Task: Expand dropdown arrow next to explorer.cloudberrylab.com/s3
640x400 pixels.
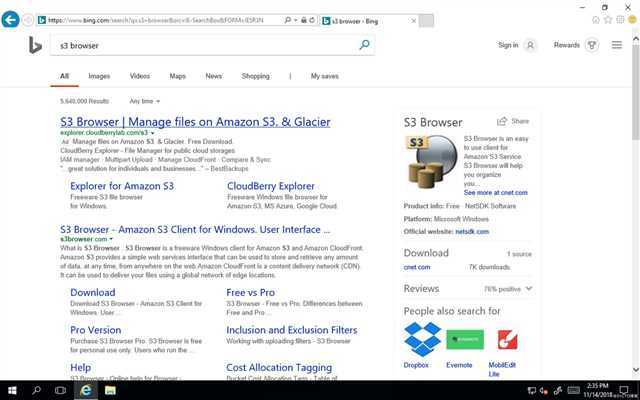Action: [153, 133]
